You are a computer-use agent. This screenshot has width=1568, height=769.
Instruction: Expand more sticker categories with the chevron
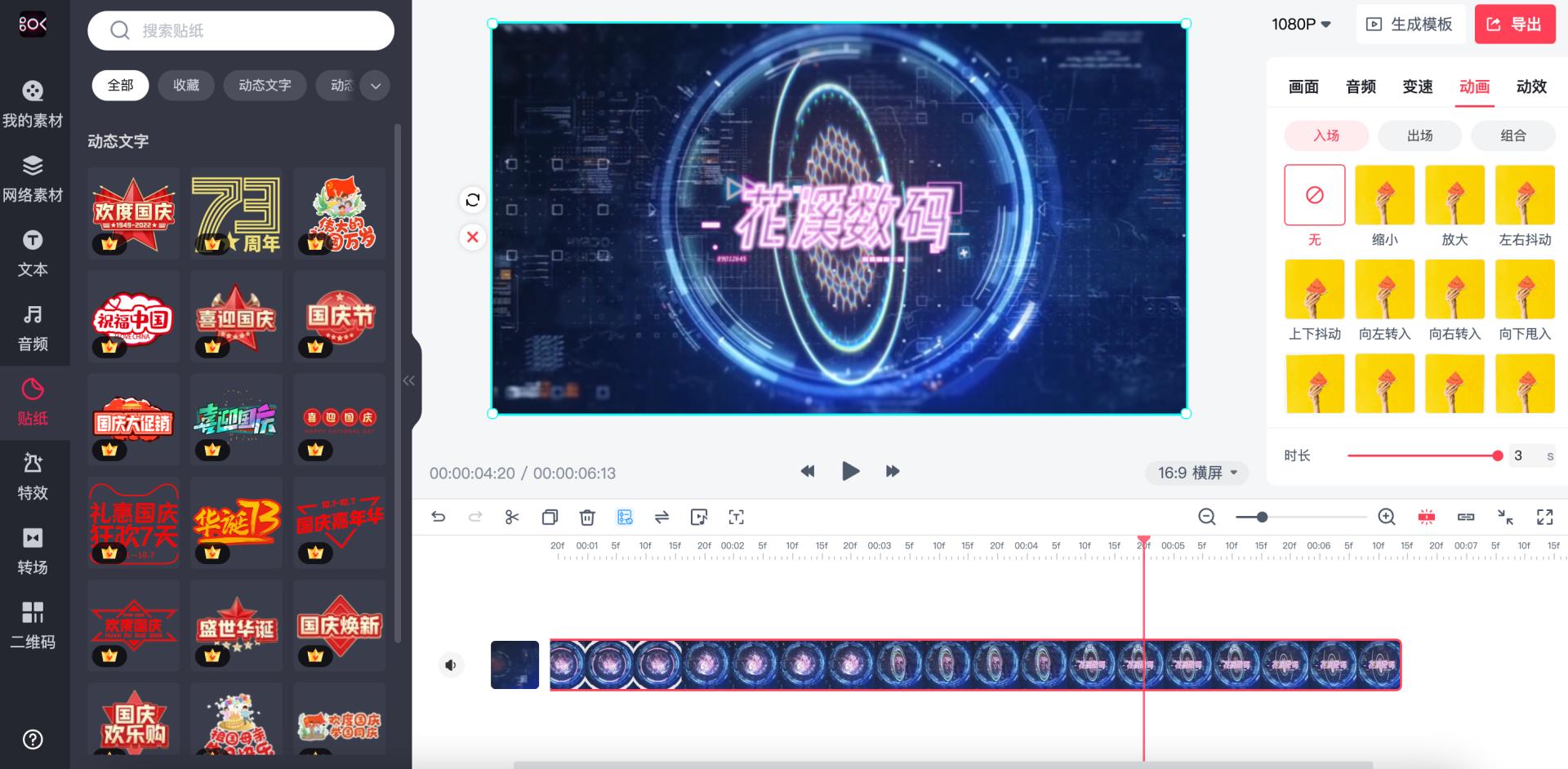[375, 85]
